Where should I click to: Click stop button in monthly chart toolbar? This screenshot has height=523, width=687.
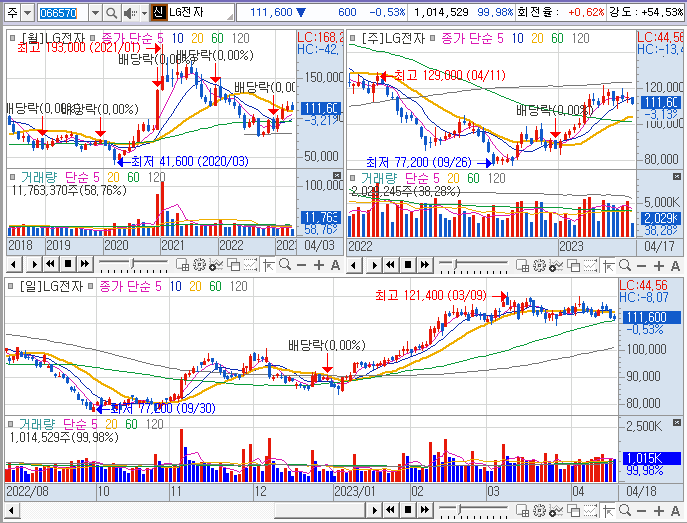pyautogui.click(x=67, y=264)
